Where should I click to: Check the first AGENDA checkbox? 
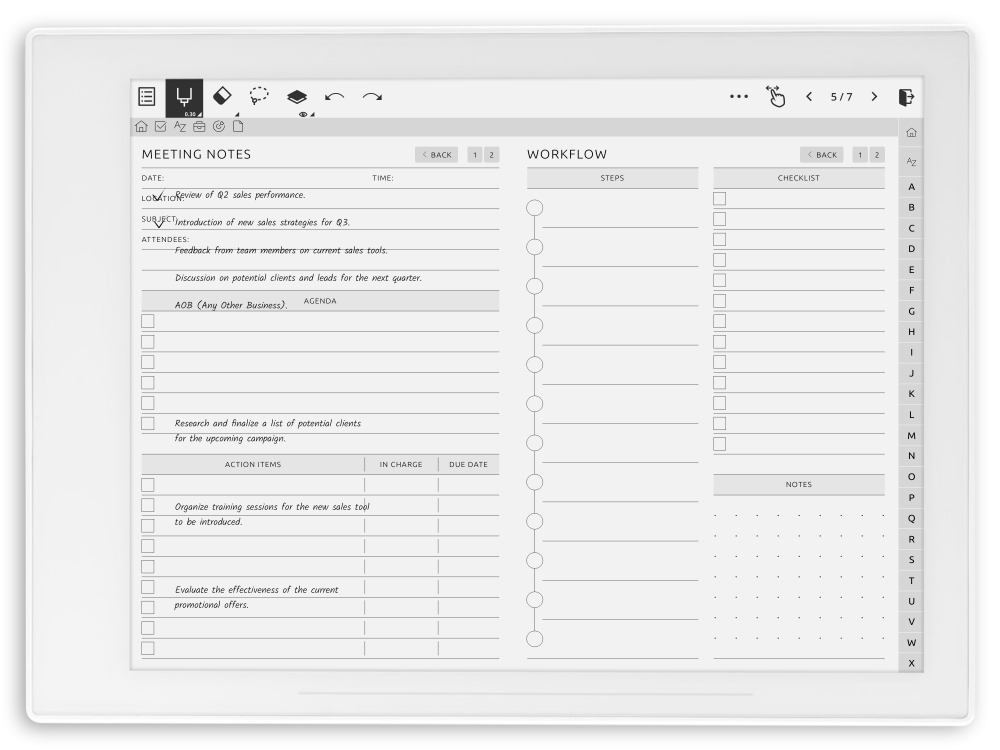tap(148, 320)
